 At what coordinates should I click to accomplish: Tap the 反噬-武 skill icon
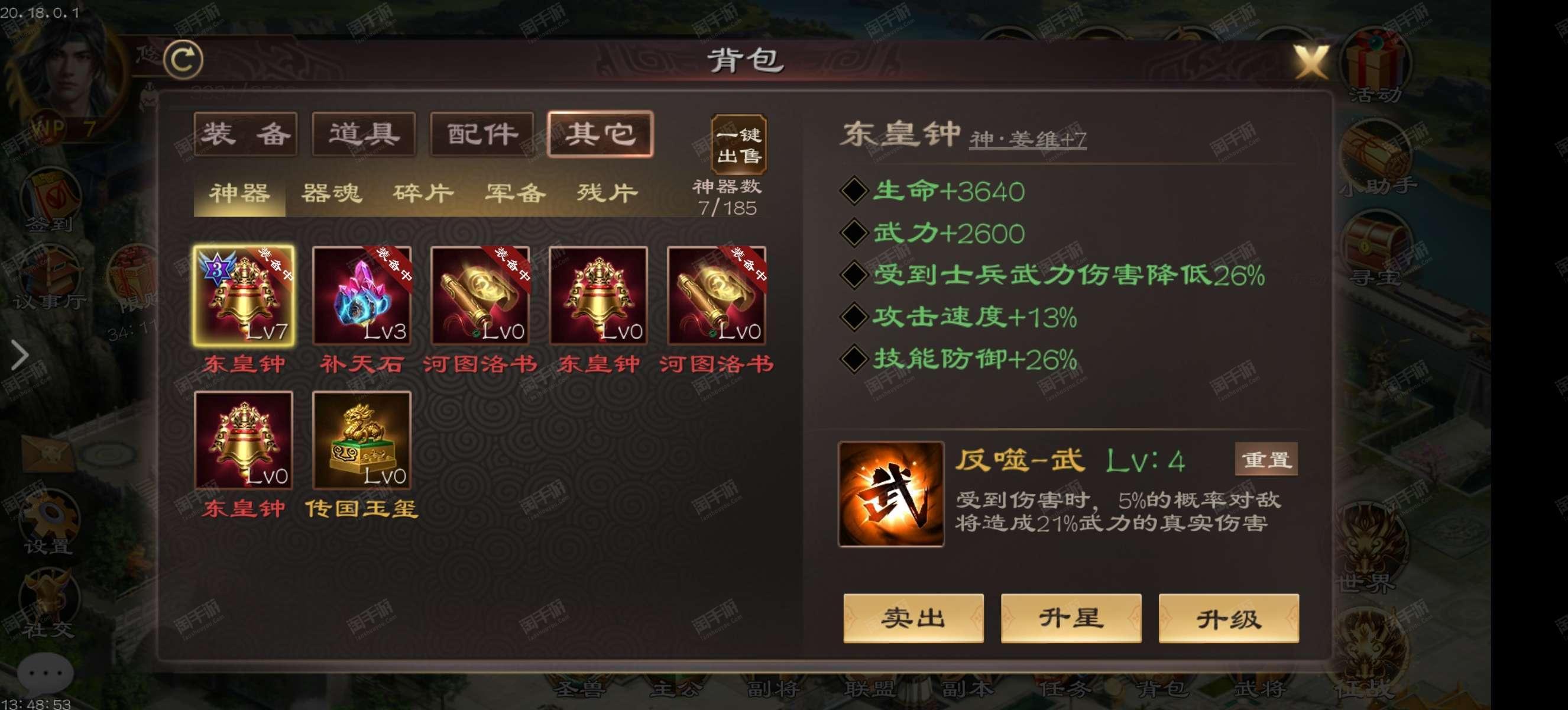pos(891,494)
